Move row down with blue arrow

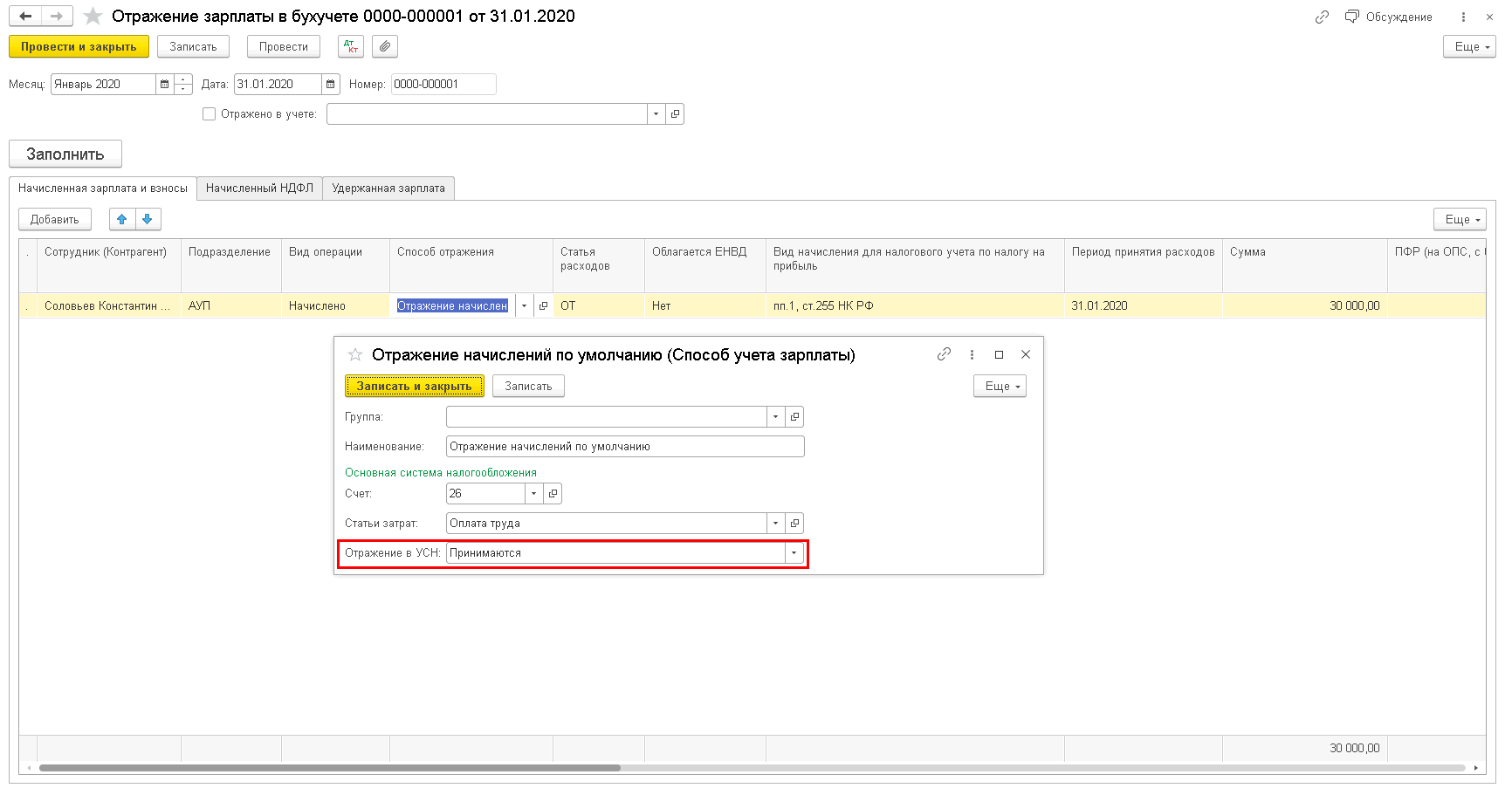(148, 219)
